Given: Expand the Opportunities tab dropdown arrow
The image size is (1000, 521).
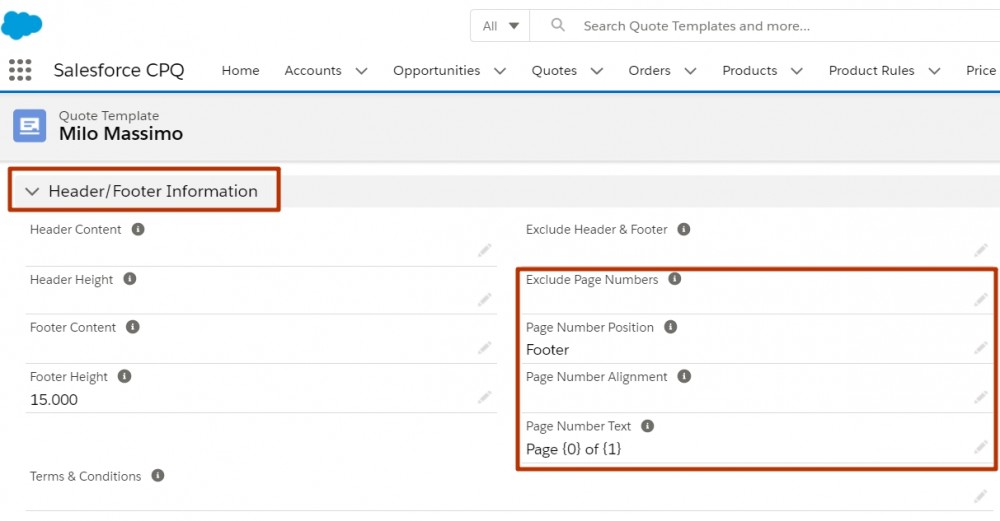Looking at the screenshot, I should coord(500,71).
